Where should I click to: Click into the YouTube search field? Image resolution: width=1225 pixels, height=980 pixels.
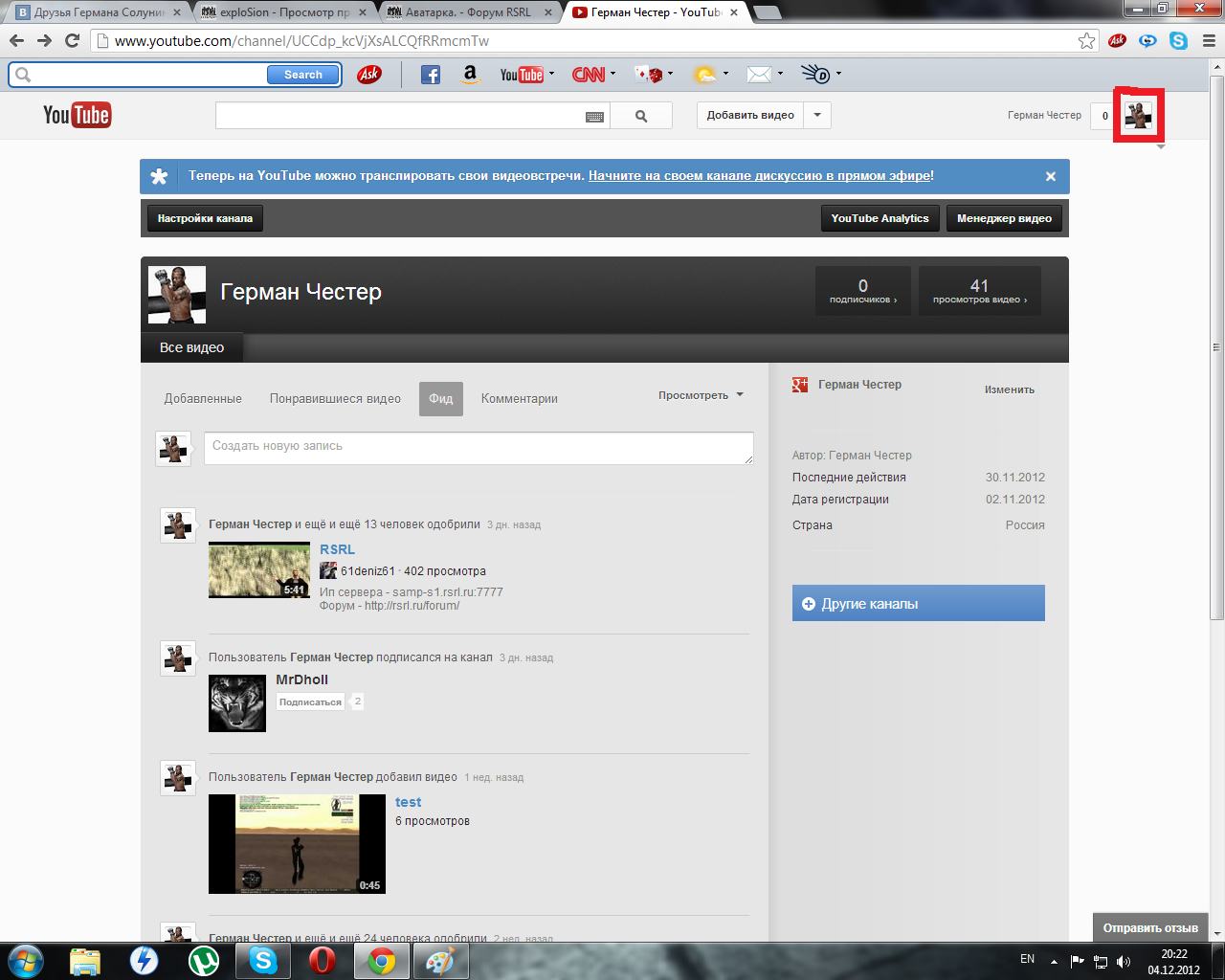click(x=412, y=116)
